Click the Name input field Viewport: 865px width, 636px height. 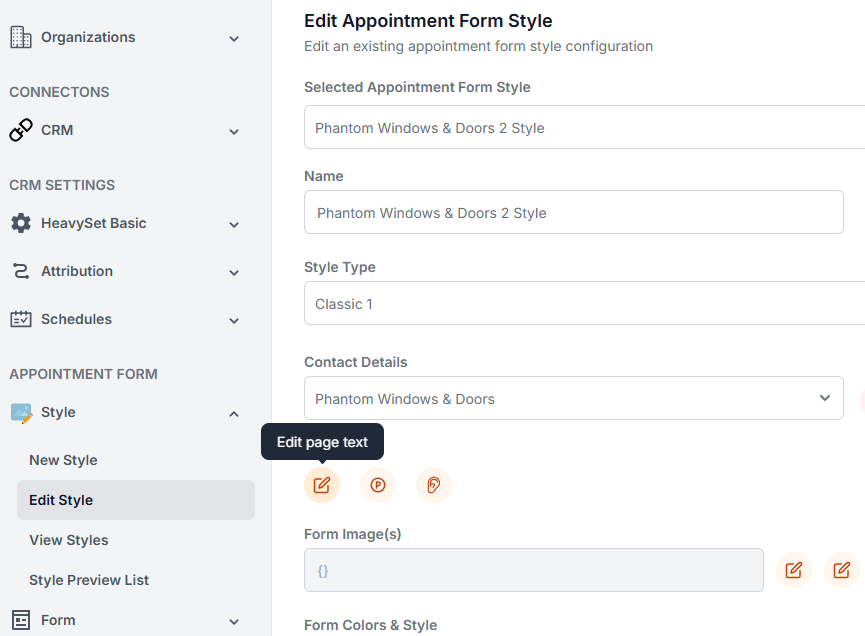pos(573,212)
